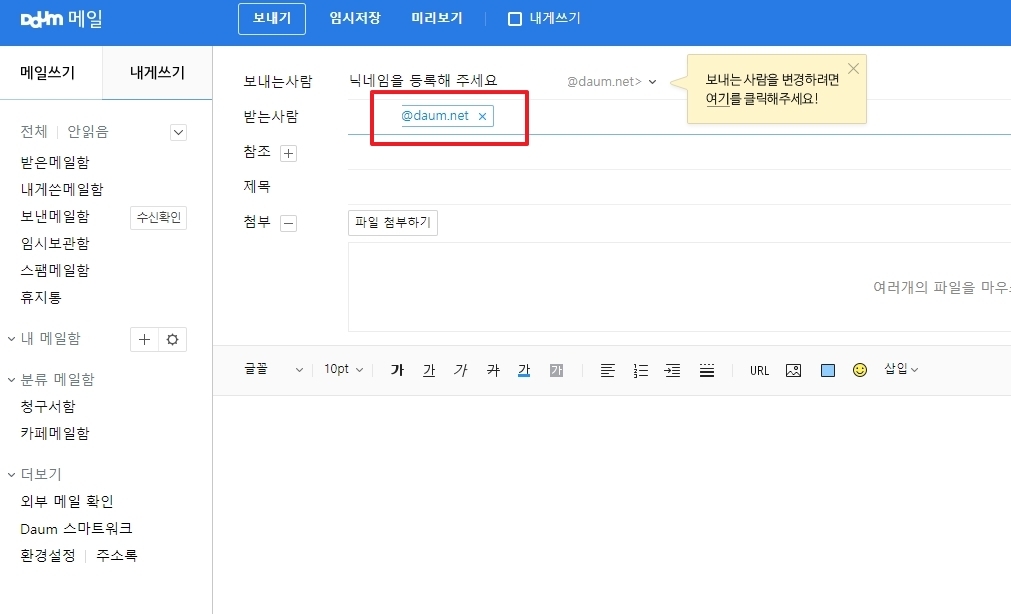Insert an image into the message body
This screenshot has width=1011, height=614.
[x=792, y=369]
